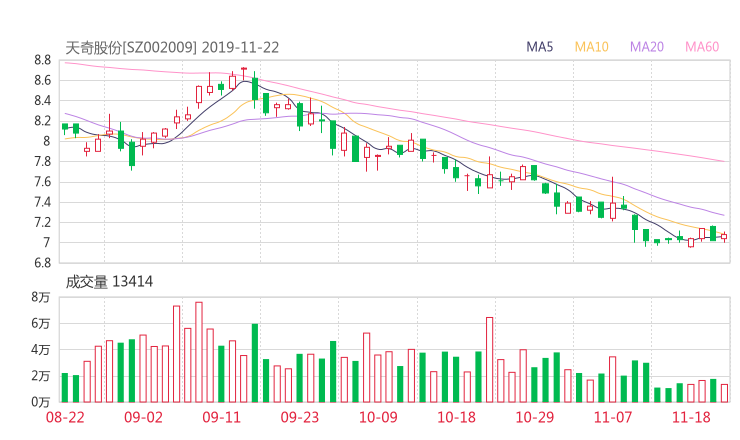
Task: Click the MA10 legend label
Action: click(591, 47)
